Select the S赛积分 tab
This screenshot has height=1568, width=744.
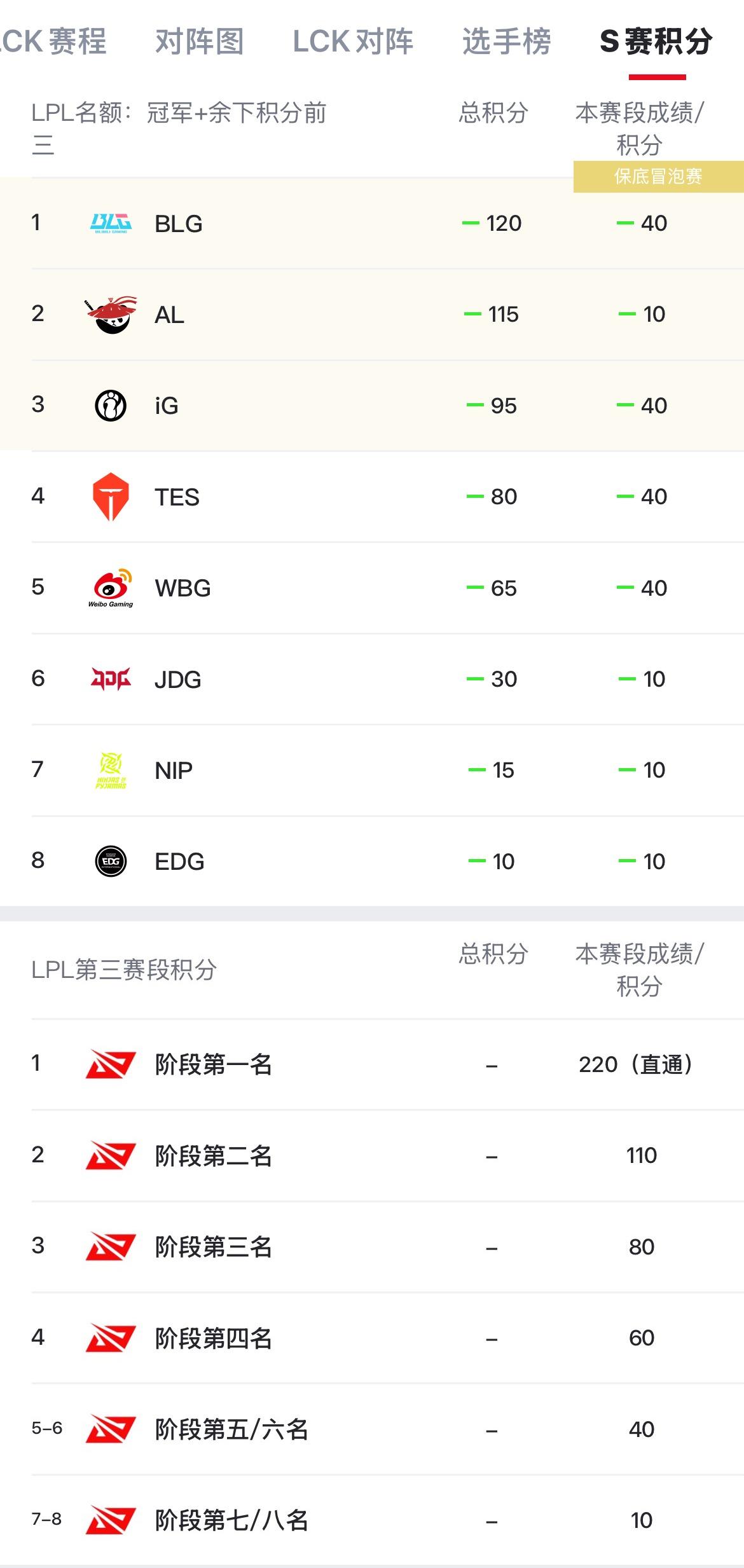[656, 41]
